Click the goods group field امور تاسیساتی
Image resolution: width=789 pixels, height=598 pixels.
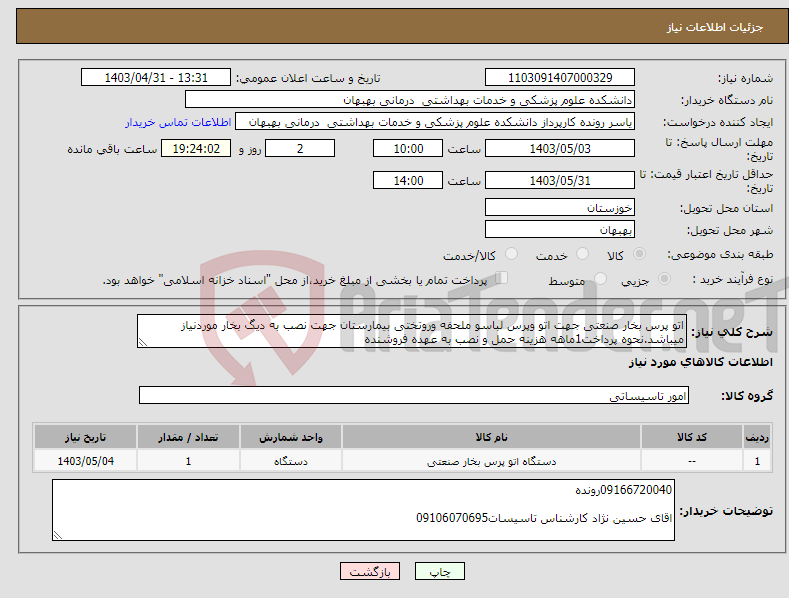coord(414,396)
